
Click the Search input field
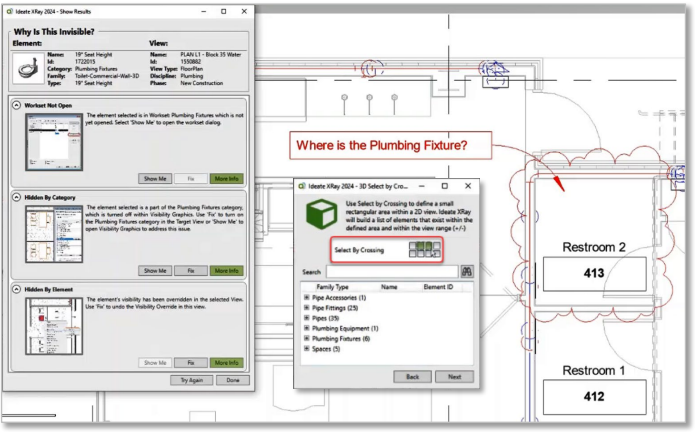click(x=392, y=272)
